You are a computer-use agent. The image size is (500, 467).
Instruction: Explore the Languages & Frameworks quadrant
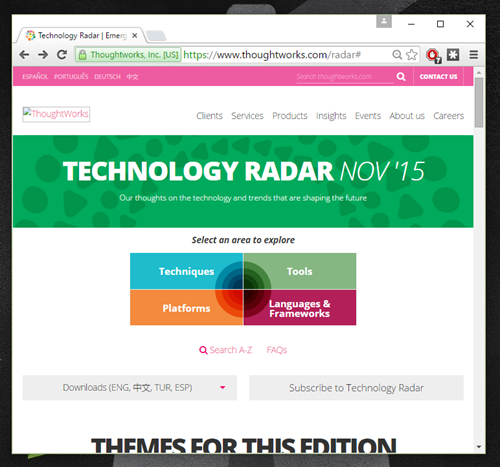pos(300,308)
